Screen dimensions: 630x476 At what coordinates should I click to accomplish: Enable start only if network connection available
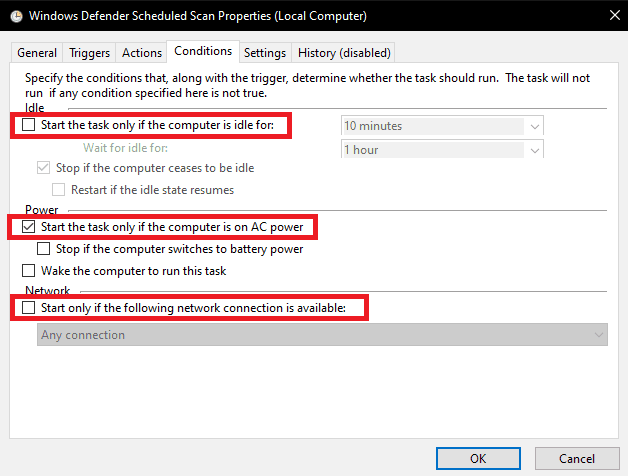[x=29, y=308]
